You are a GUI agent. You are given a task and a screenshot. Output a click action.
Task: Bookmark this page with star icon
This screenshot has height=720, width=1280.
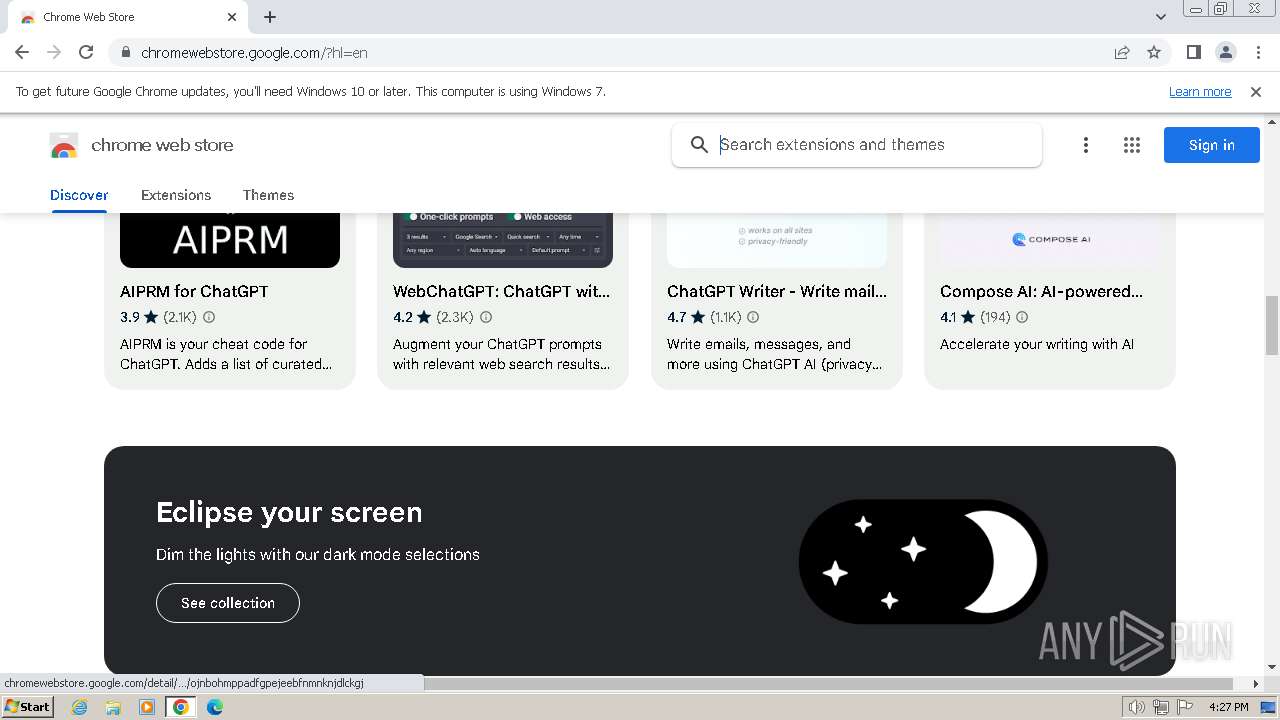tap(1154, 53)
